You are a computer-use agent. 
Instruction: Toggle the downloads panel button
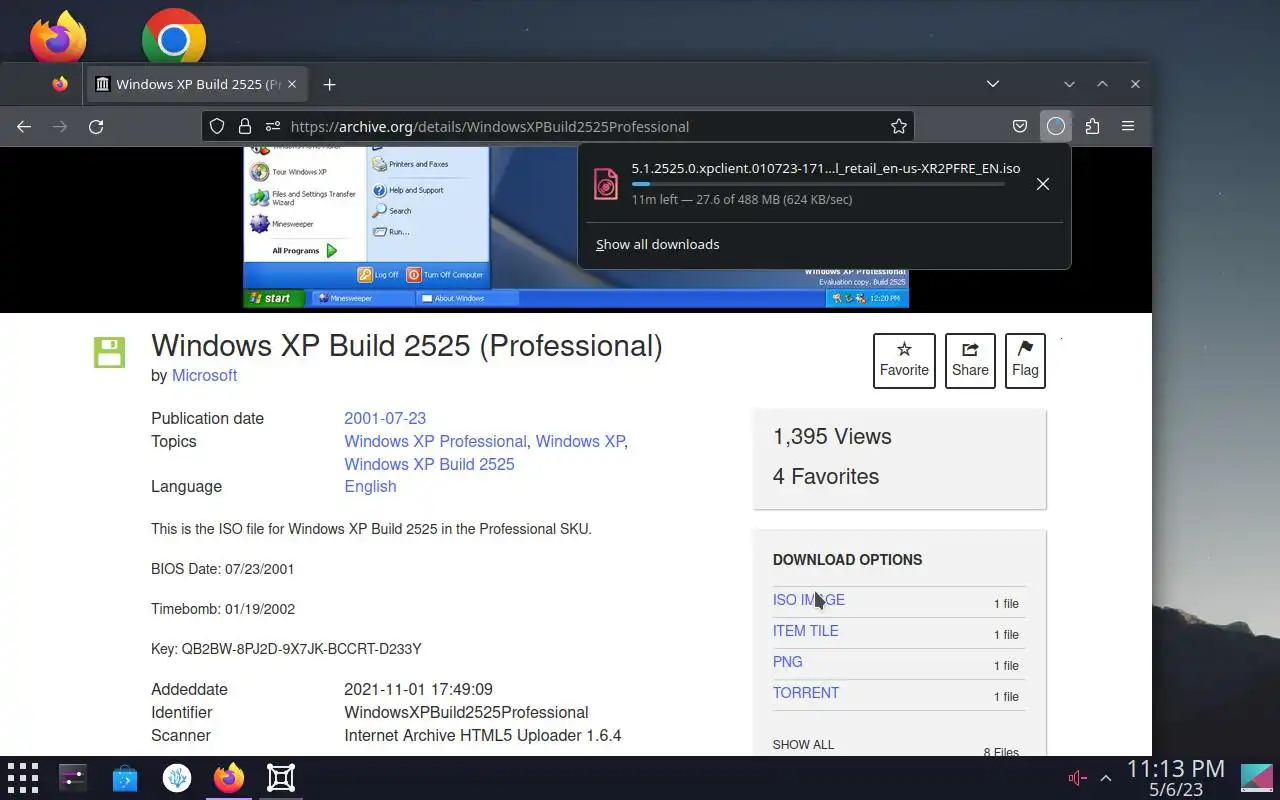click(1056, 126)
